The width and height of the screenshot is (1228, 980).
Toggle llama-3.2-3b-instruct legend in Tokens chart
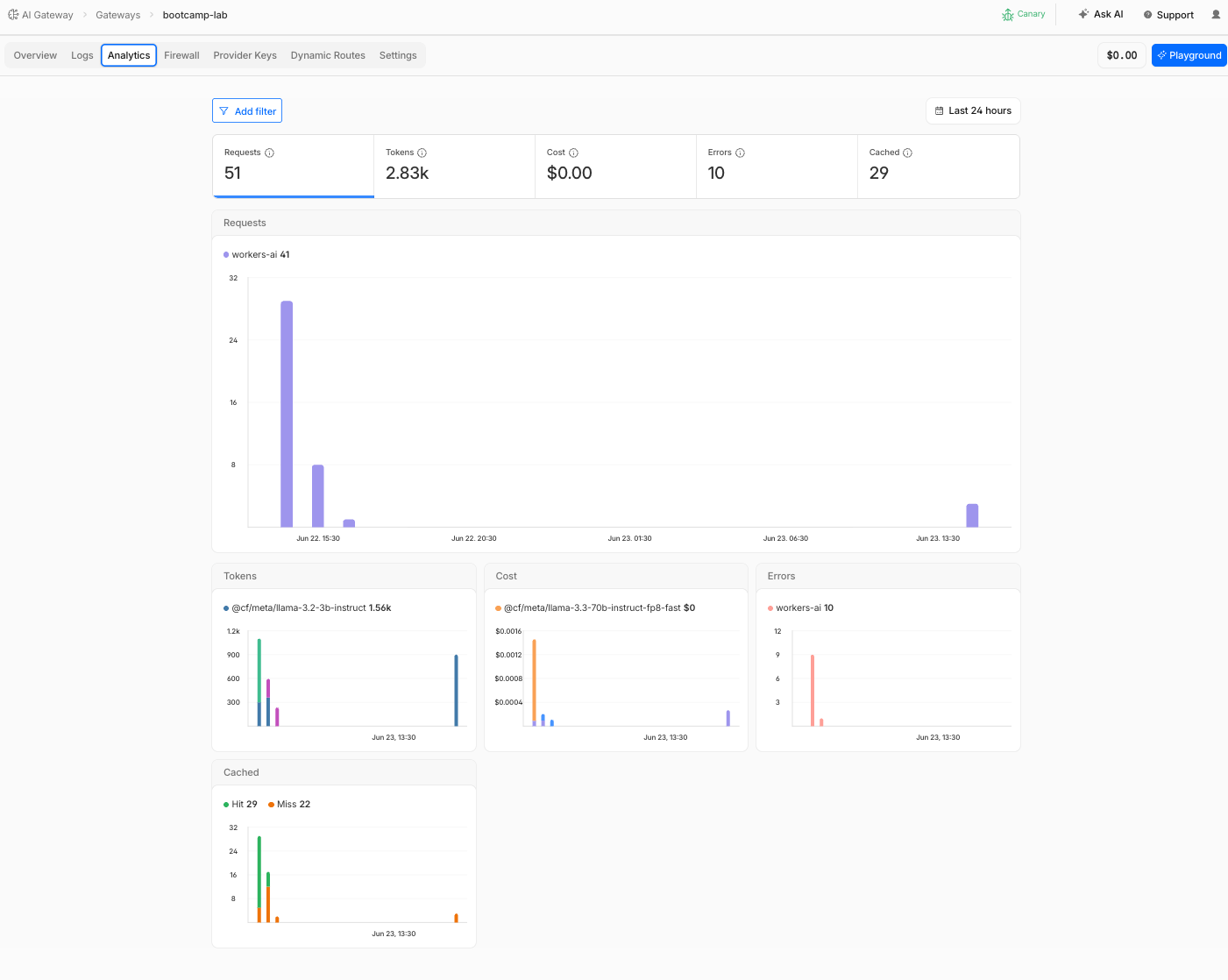tap(308, 608)
